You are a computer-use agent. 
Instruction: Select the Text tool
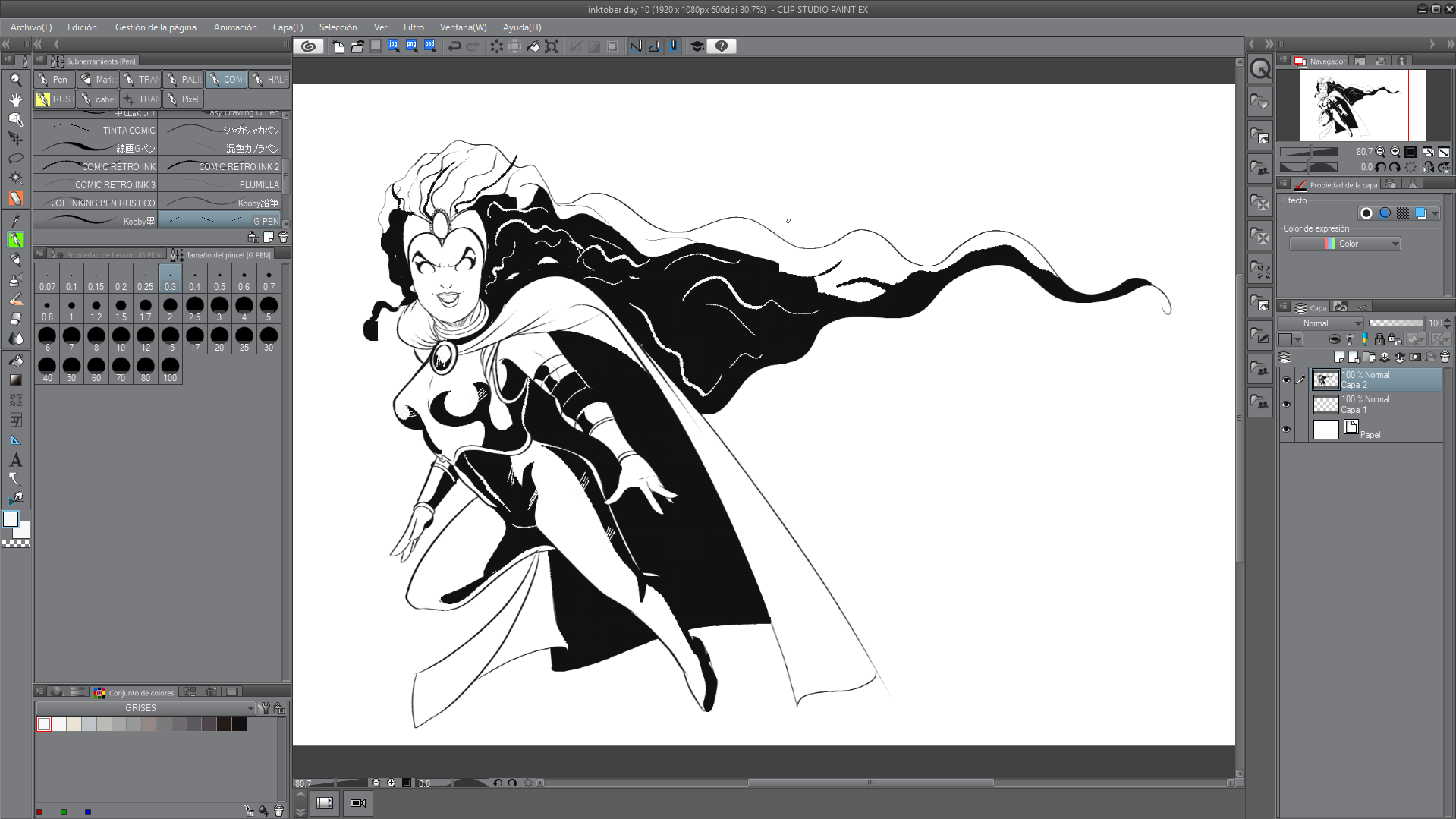tap(15, 460)
